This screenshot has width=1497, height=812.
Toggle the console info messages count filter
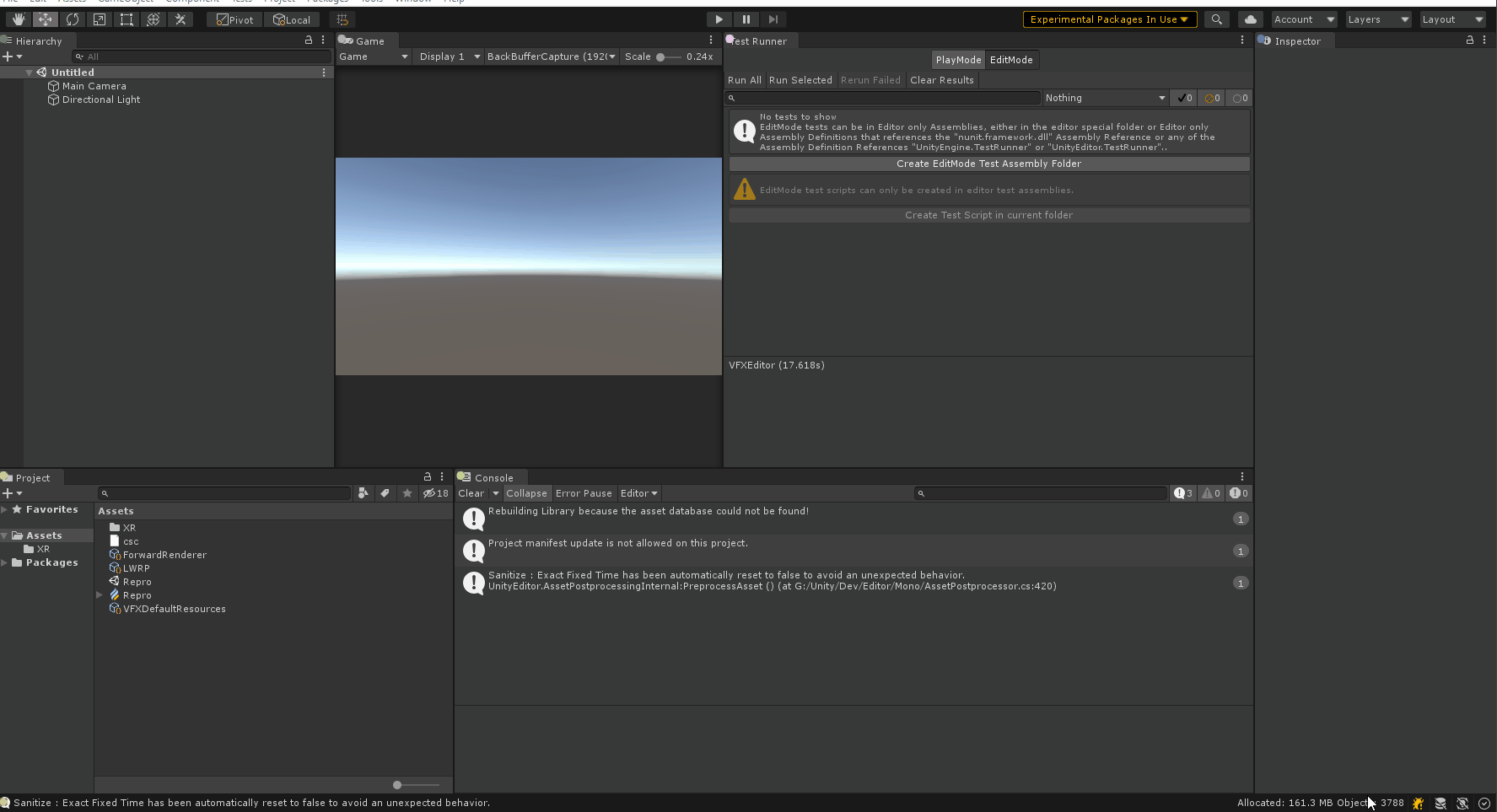point(1183,493)
